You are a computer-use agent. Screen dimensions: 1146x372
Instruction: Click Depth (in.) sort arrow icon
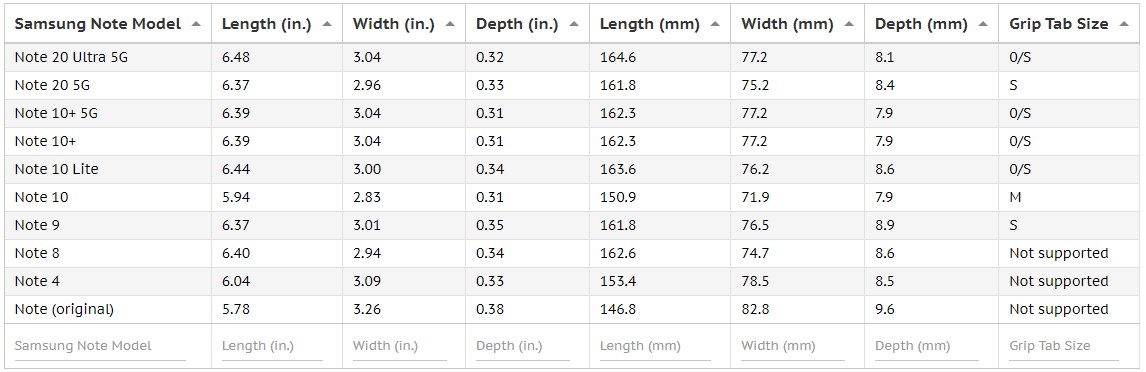coord(574,24)
